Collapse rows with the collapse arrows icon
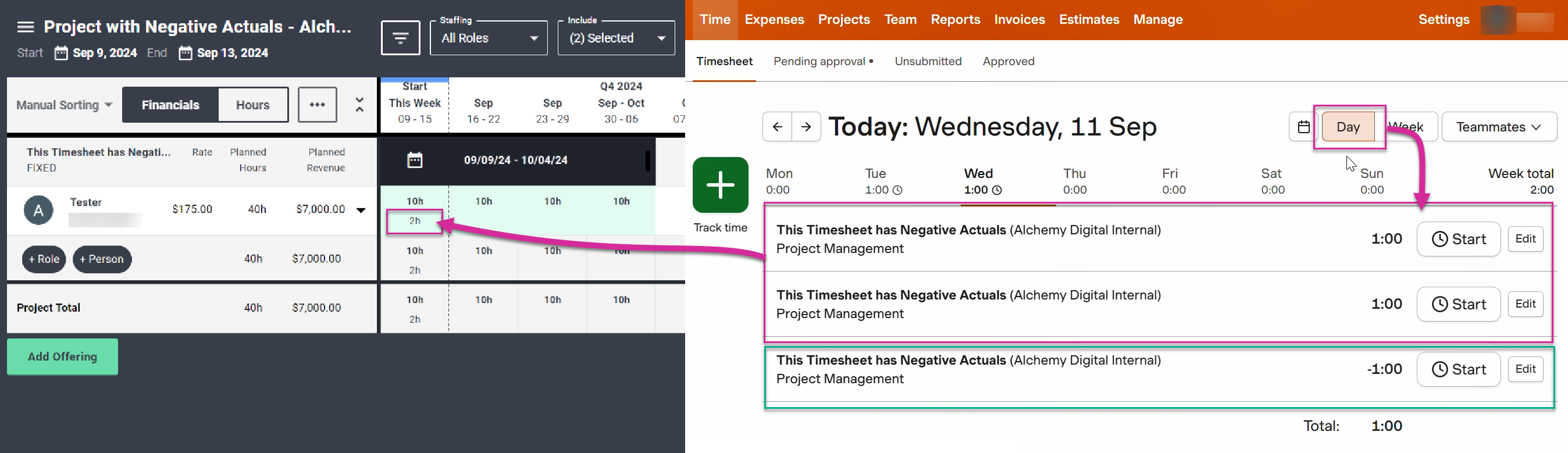This screenshot has width=1568, height=453. tap(360, 105)
